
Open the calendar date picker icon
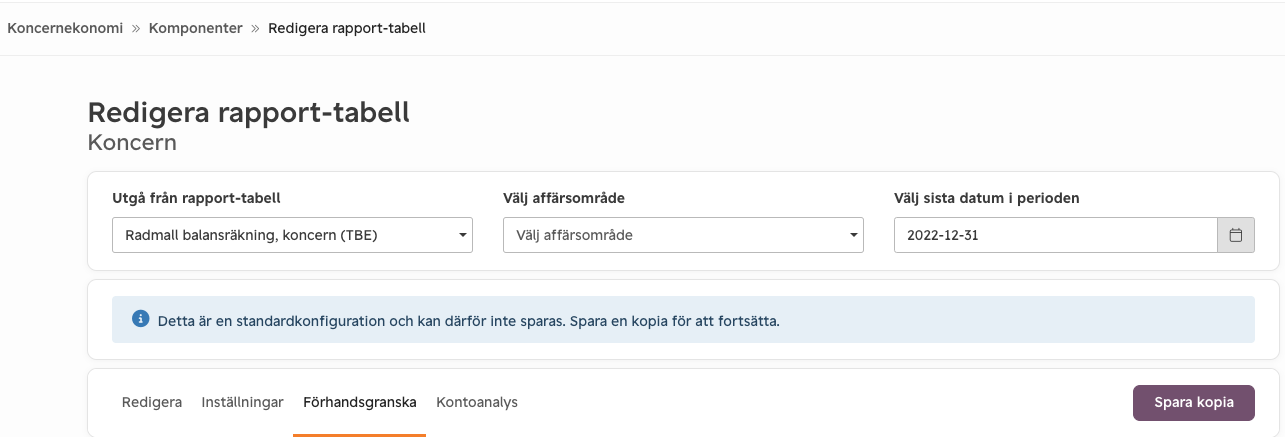[1235, 236]
